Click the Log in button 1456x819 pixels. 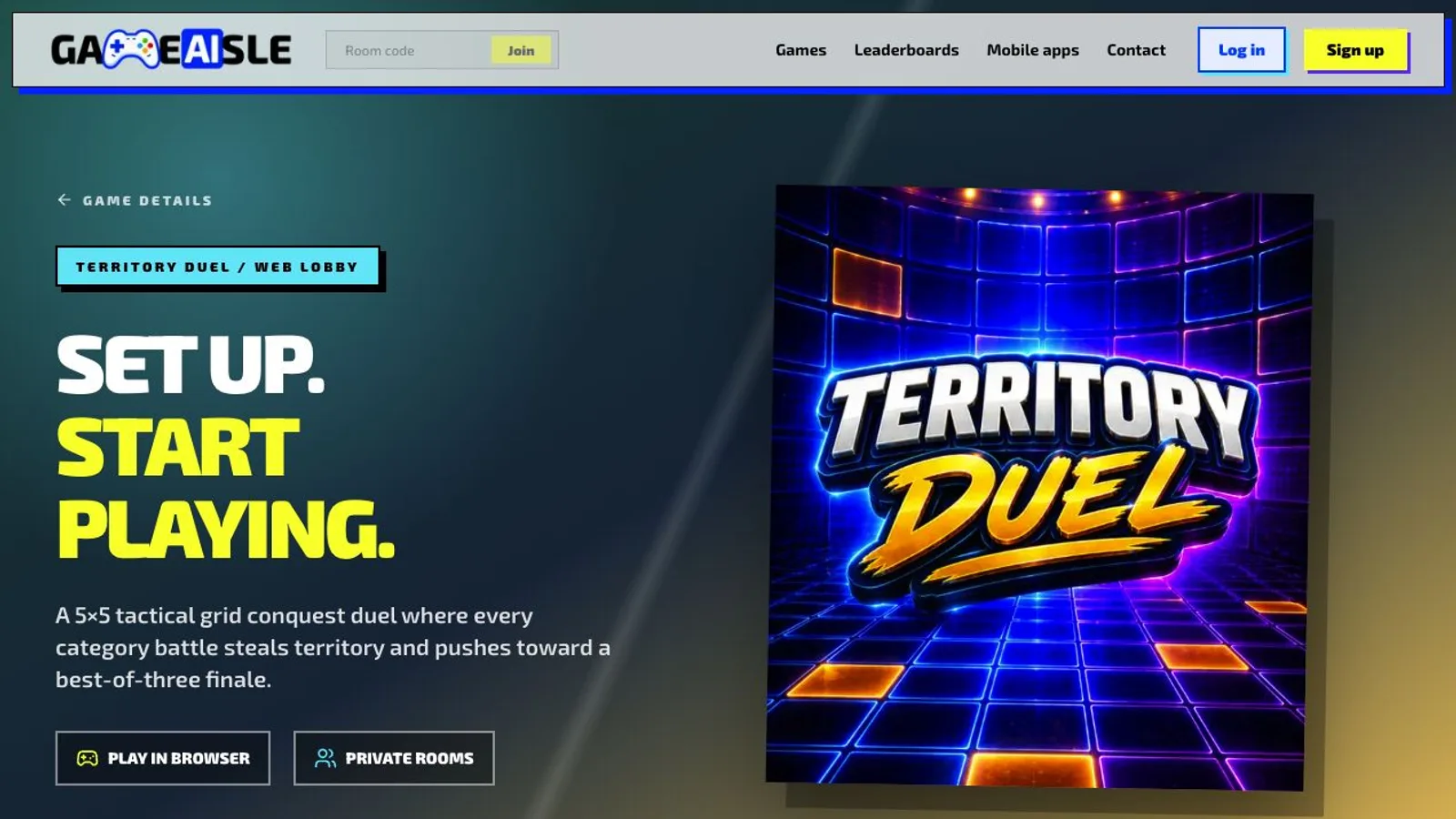(1241, 50)
